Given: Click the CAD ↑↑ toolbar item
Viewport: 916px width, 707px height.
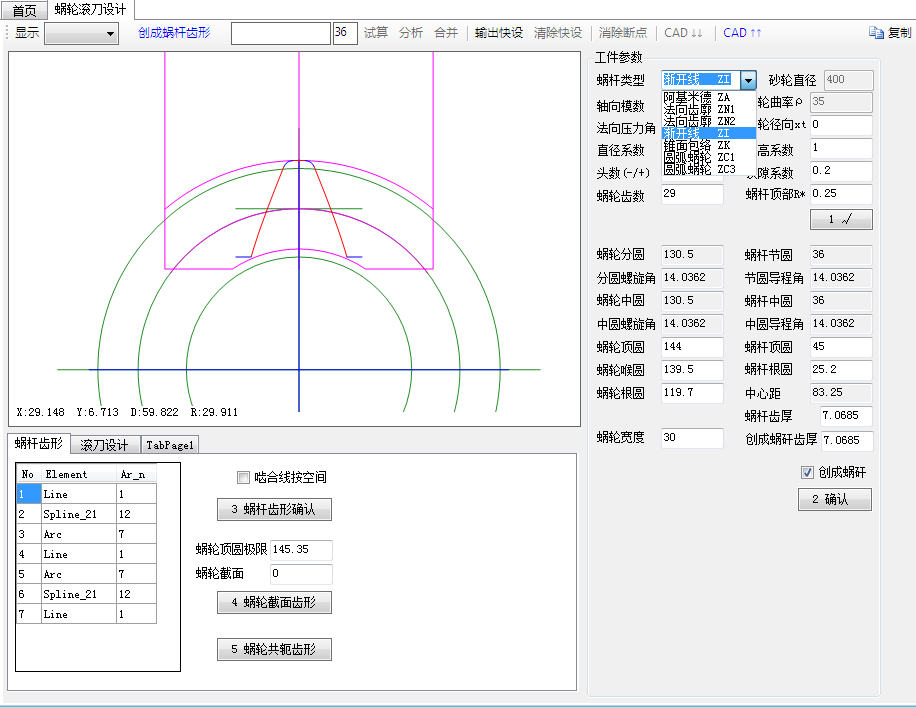Looking at the screenshot, I should pos(742,33).
